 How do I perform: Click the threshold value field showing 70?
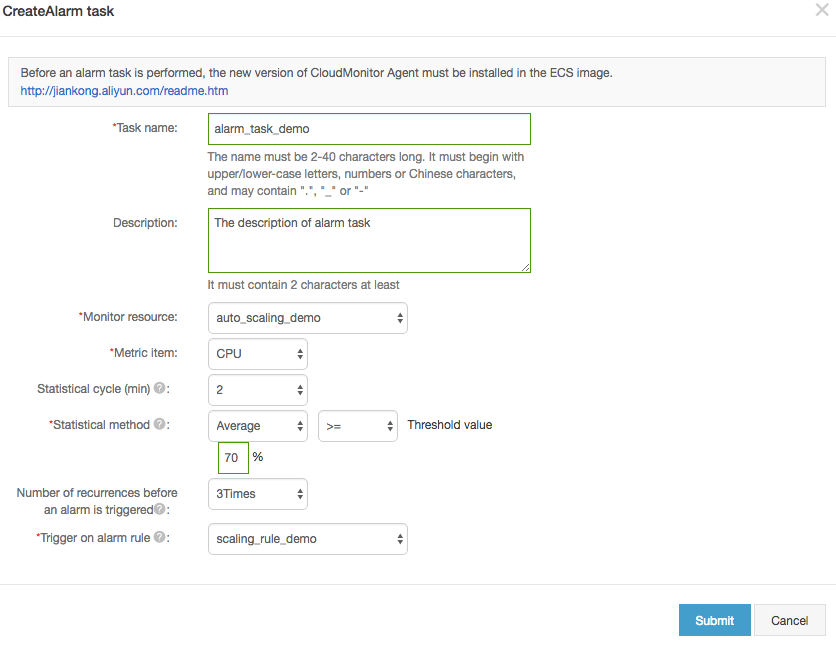click(x=233, y=458)
